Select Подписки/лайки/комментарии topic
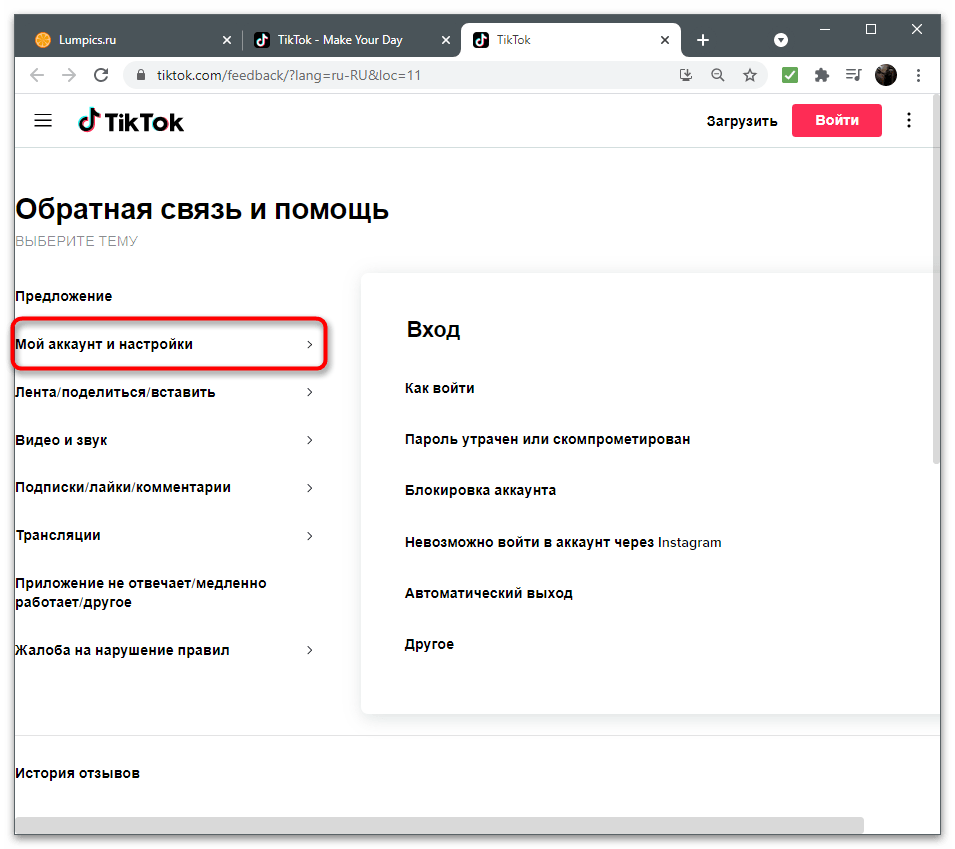Image resolution: width=955 pixels, height=849 pixels. pyautogui.click(x=123, y=487)
